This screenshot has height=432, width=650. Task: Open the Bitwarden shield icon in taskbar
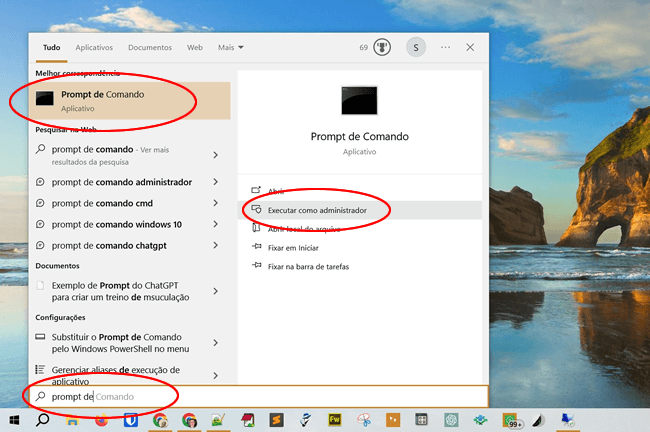pos(130,421)
